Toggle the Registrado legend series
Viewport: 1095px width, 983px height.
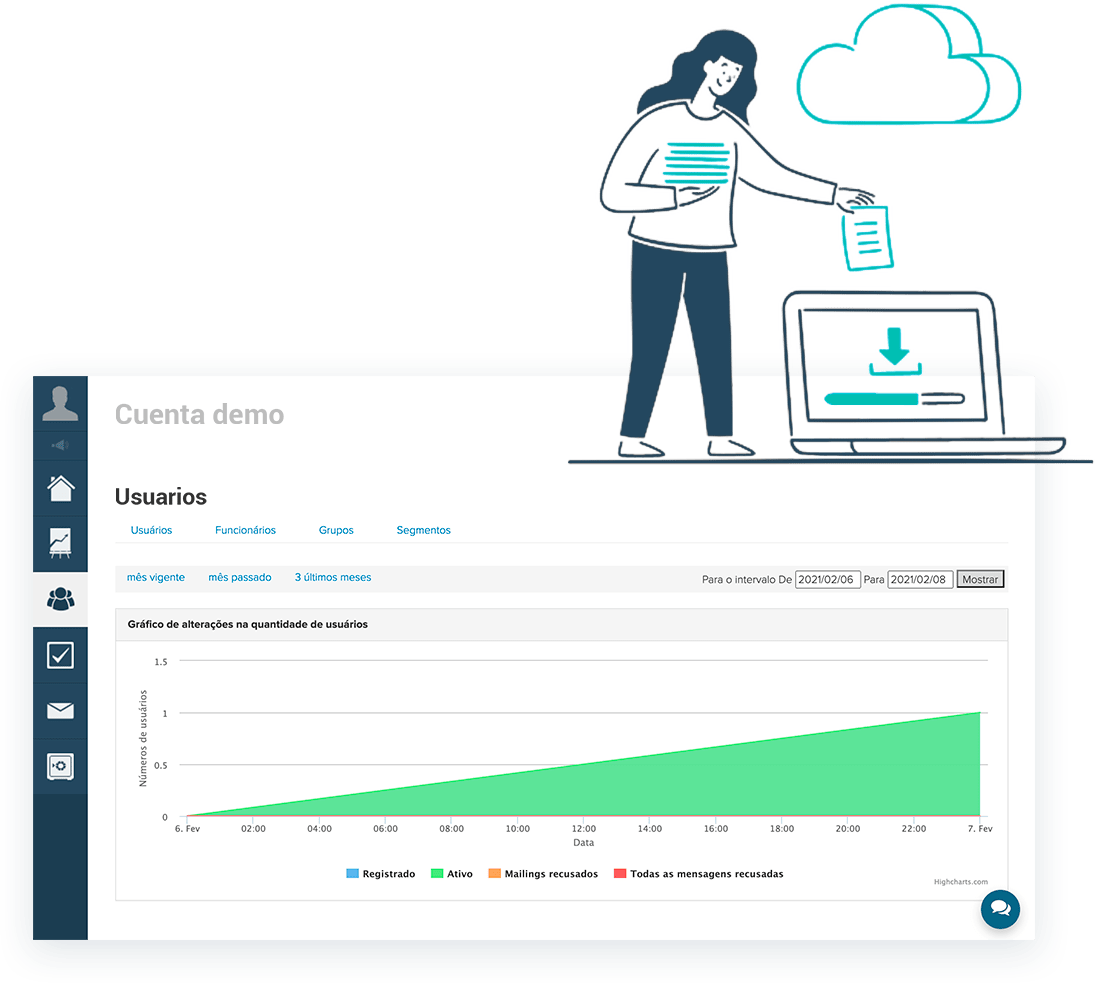pyautogui.click(x=381, y=874)
